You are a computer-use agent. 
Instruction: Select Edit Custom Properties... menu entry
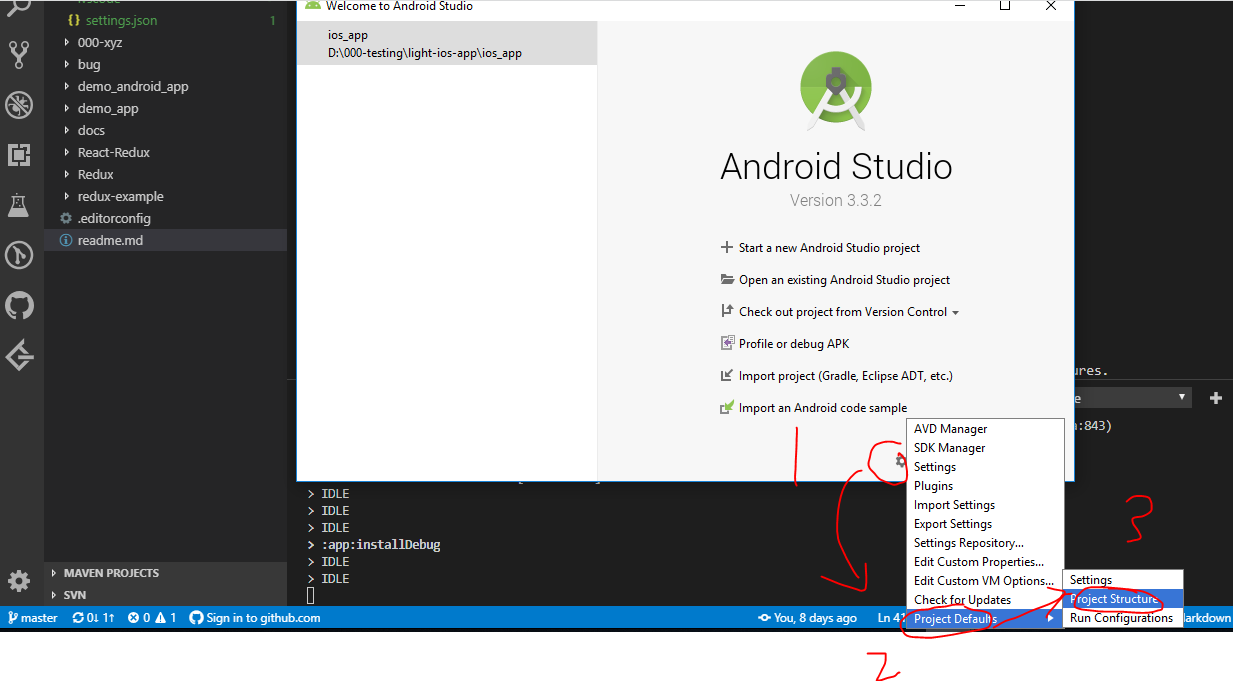[985, 562]
